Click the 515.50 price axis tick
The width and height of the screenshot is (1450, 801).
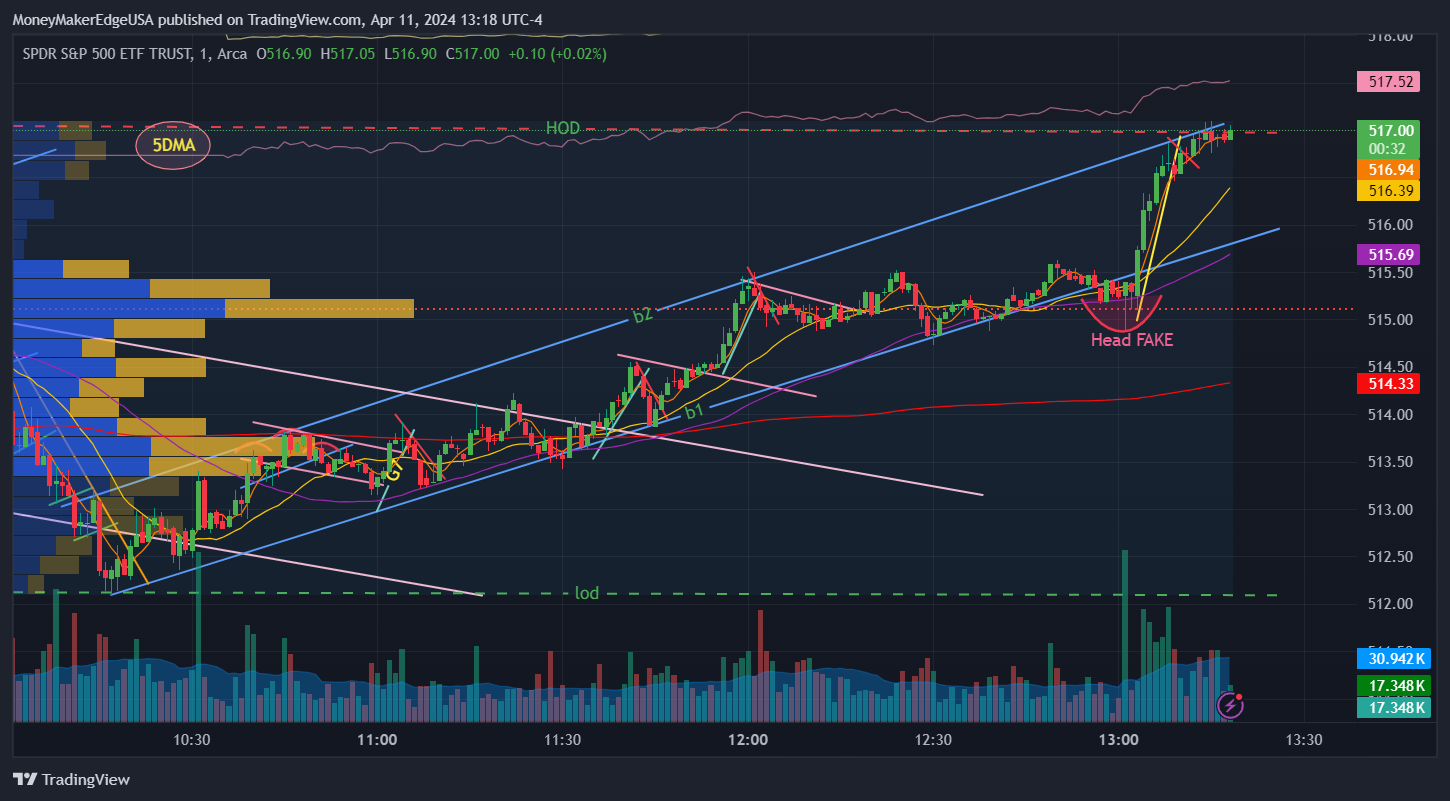1389,273
